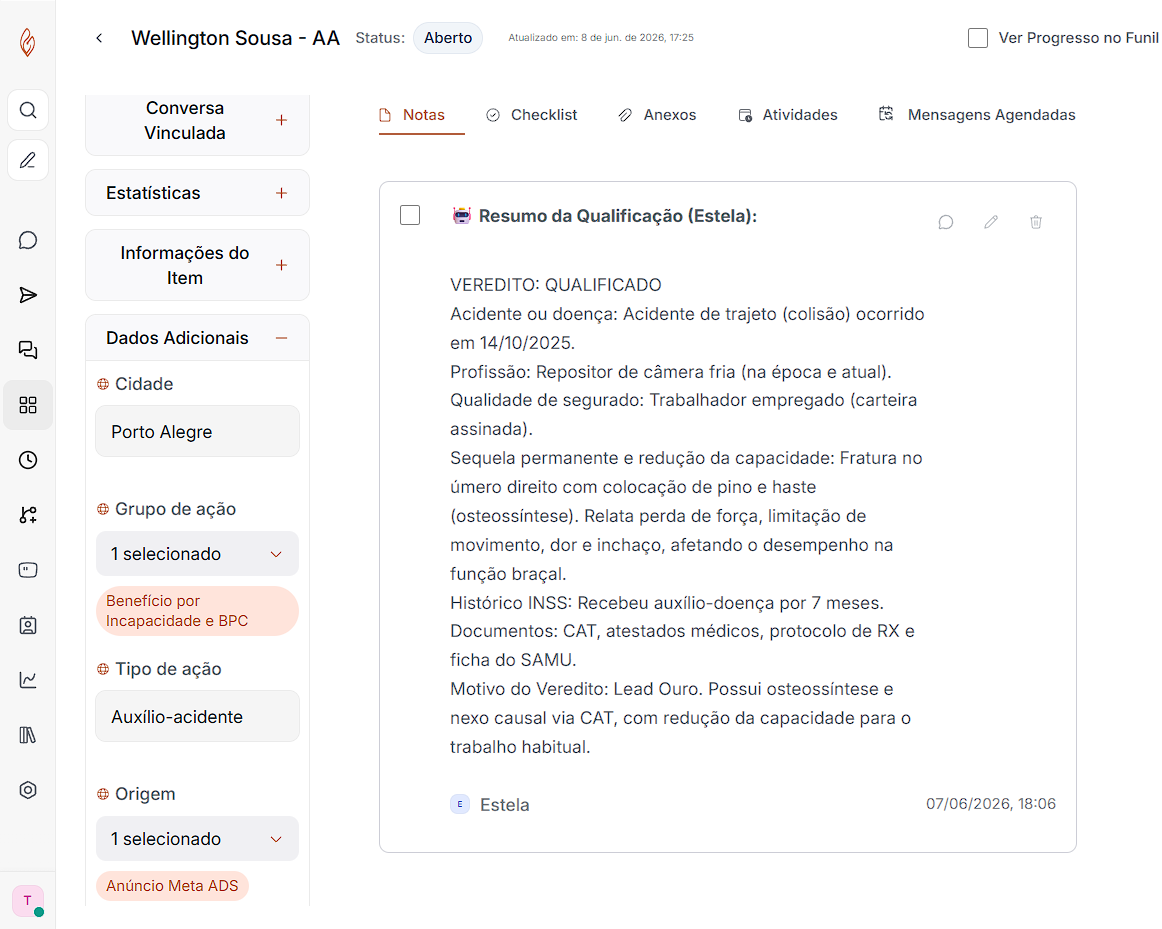
Task: Select the grid dashboard icon in sidebar
Action: coord(28,404)
